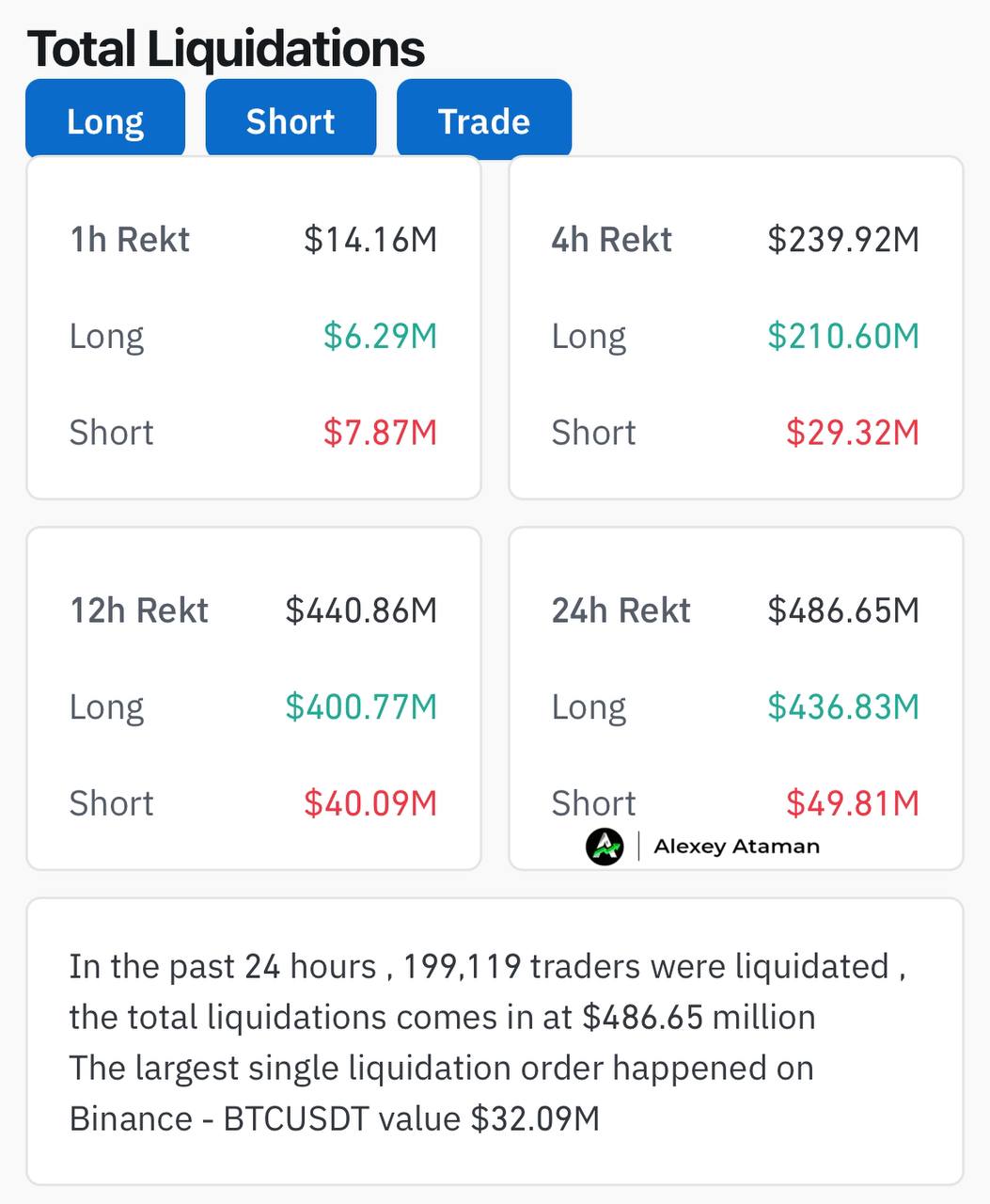Select the 24-hour liquidation summary text
990x1204 pixels.
[487, 1042]
